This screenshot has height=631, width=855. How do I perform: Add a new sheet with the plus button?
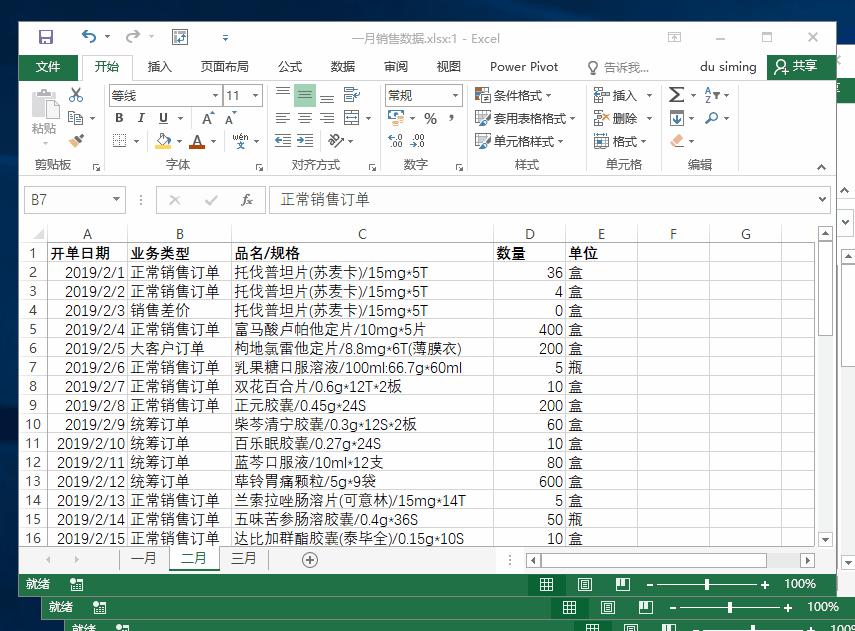tap(309, 559)
